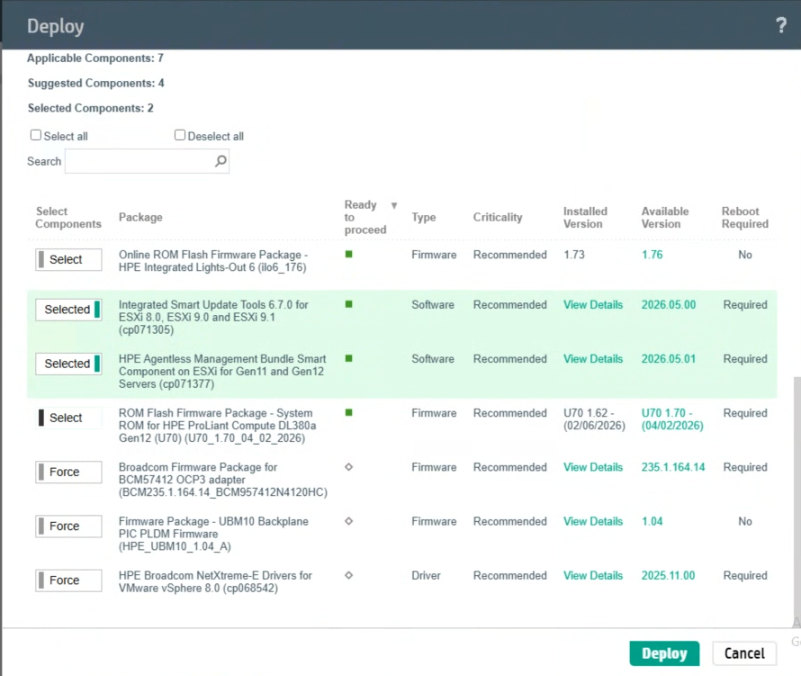The width and height of the screenshot is (801, 676).
Task: Click the Installed Version column header
Action: 585,218
